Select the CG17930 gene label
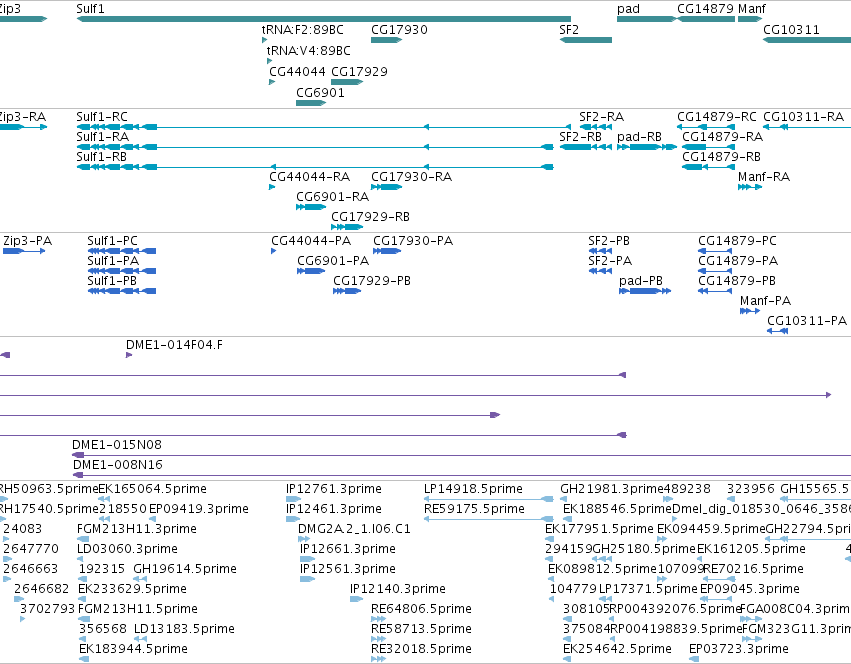 [x=399, y=30]
